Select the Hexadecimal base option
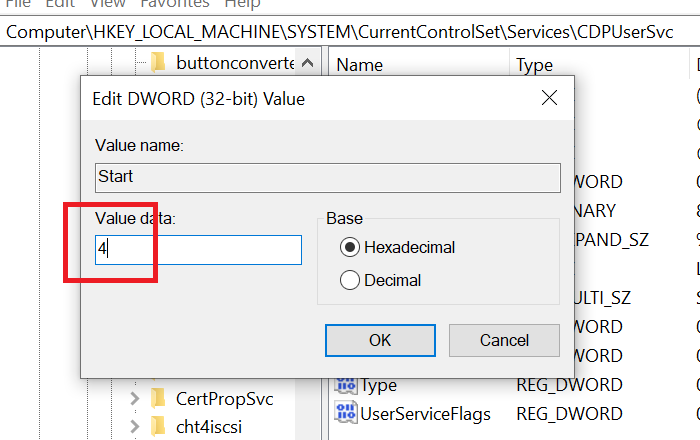The image size is (700, 440). pos(350,247)
